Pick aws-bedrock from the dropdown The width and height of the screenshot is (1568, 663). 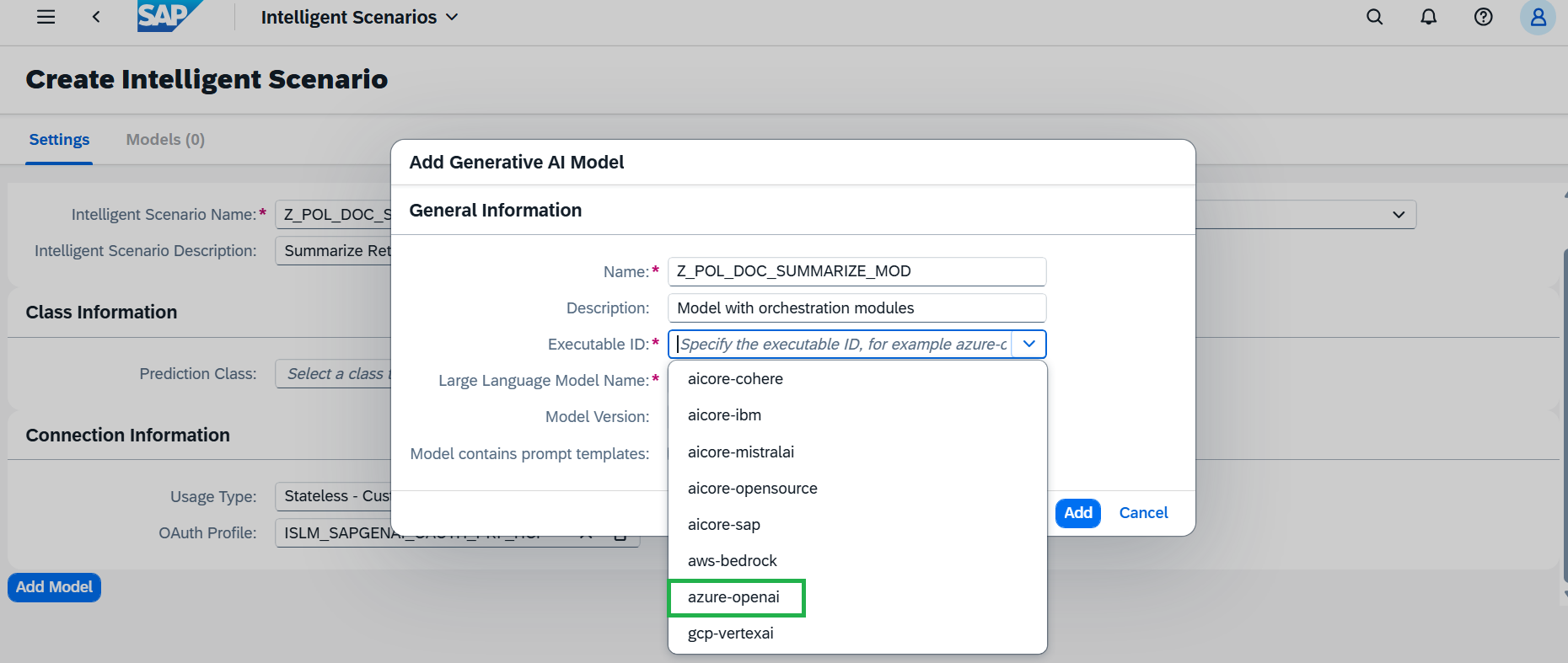(857, 561)
